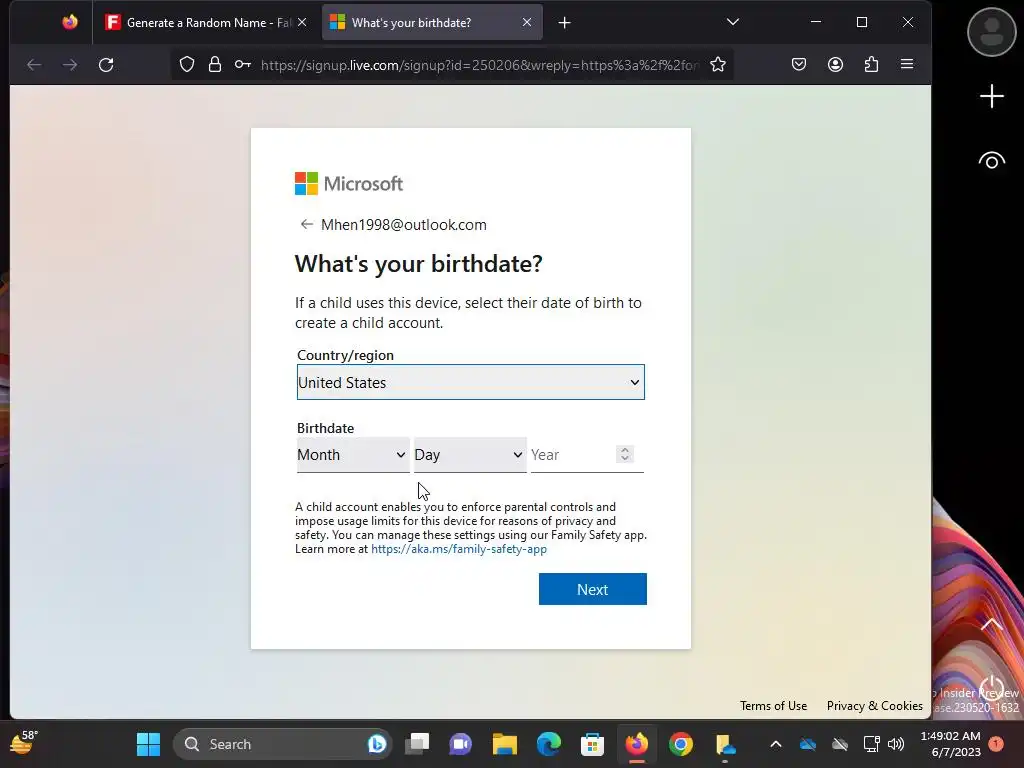Open the Windows Start menu
The width and height of the screenshot is (1024, 768).
148,744
